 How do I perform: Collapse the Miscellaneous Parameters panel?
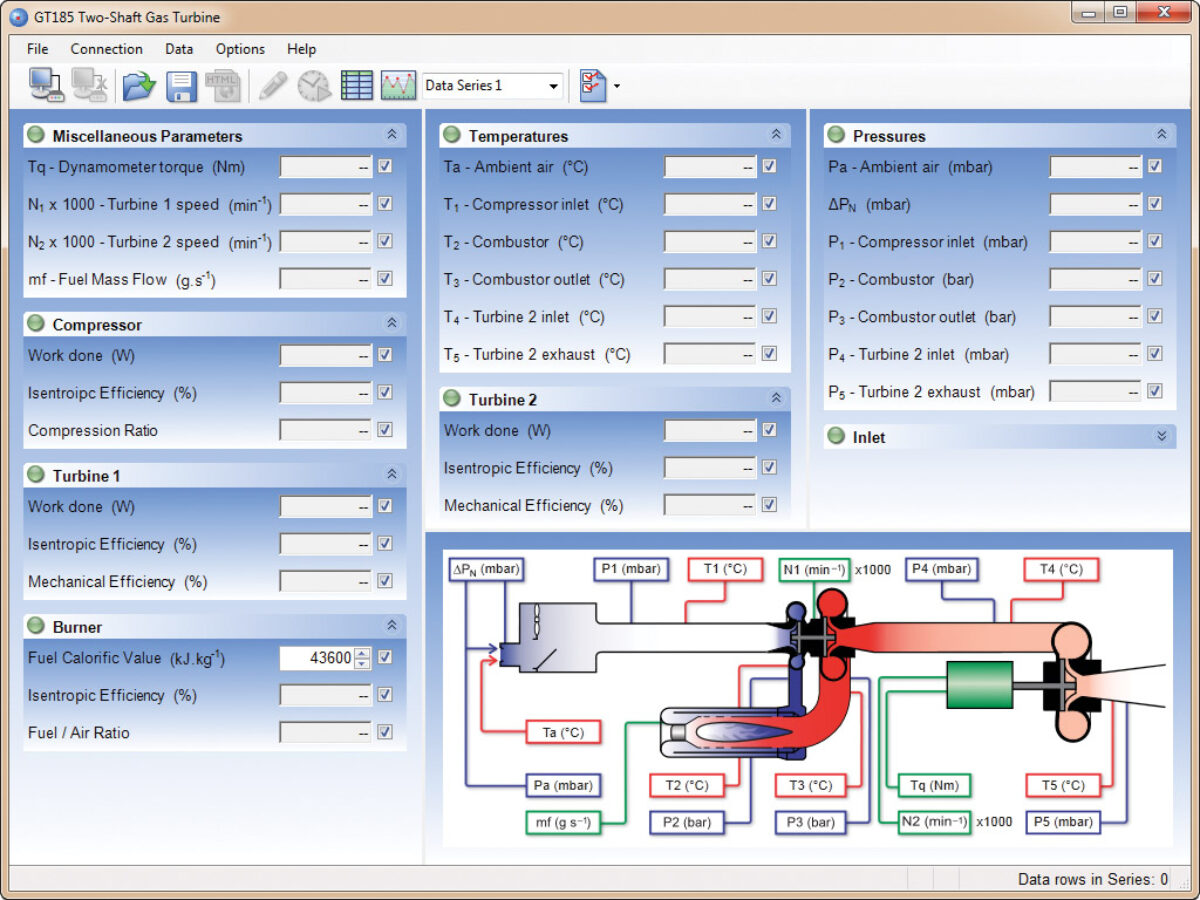[x=391, y=134]
